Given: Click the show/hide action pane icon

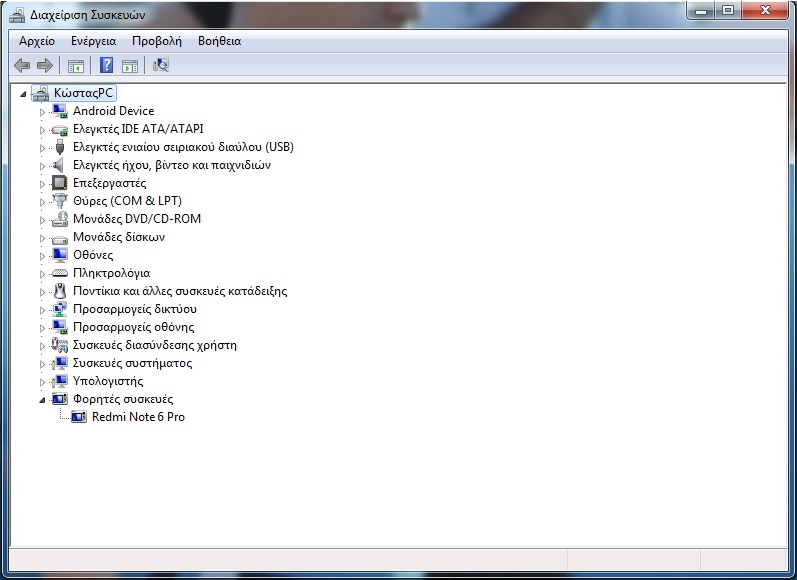Looking at the screenshot, I should click(130, 66).
